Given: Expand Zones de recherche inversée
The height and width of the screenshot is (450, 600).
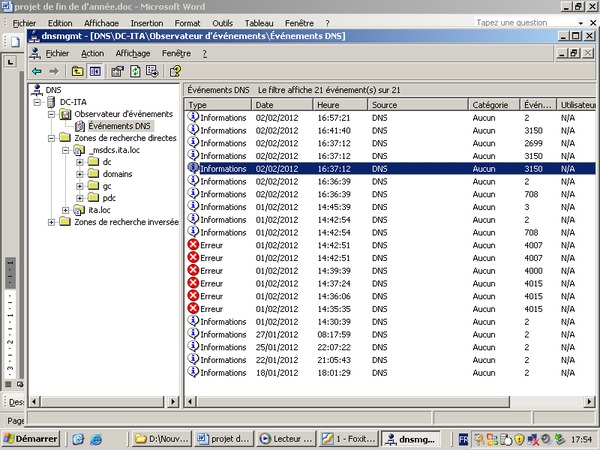Looking at the screenshot, I should [x=52, y=222].
